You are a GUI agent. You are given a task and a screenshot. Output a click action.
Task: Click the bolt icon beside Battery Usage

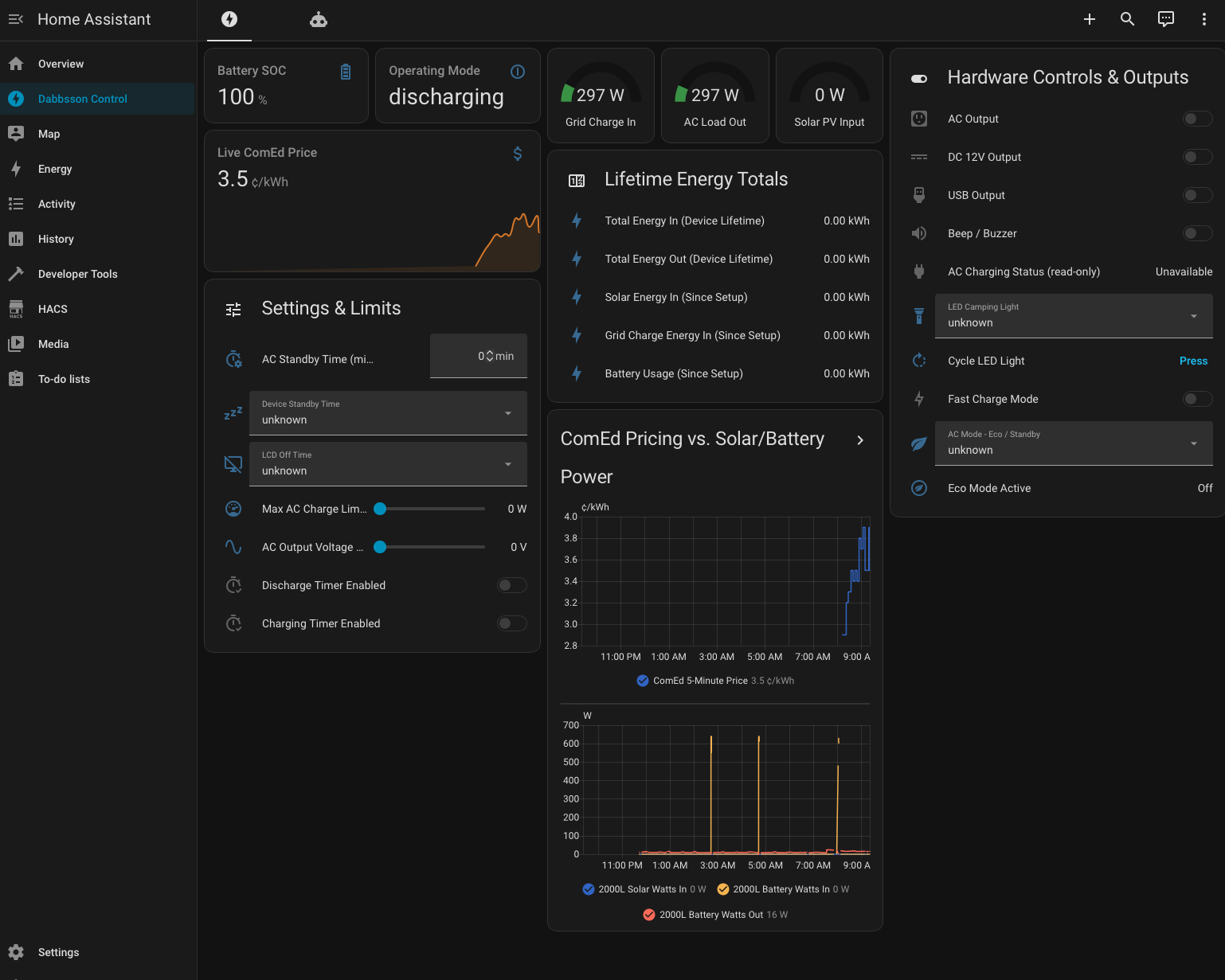click(577, 373)
